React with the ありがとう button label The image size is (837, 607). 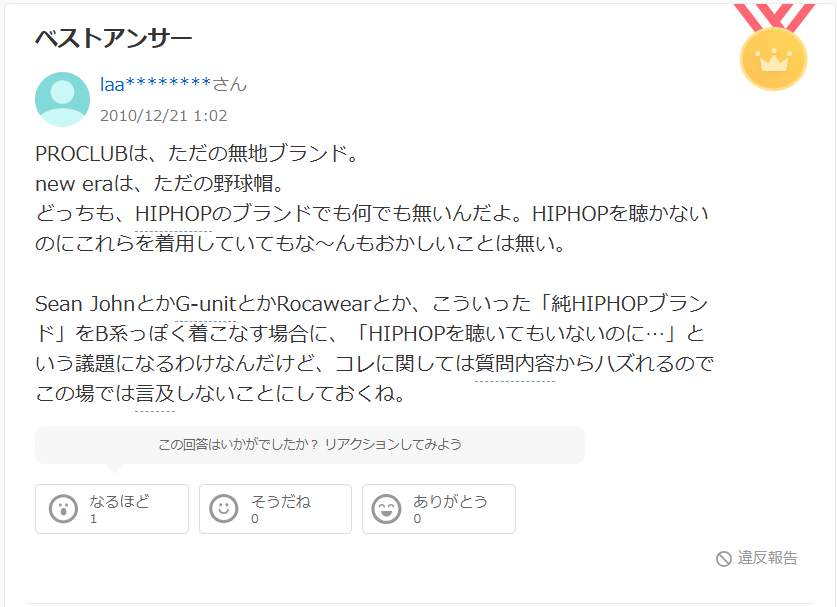tap(450, 501)
